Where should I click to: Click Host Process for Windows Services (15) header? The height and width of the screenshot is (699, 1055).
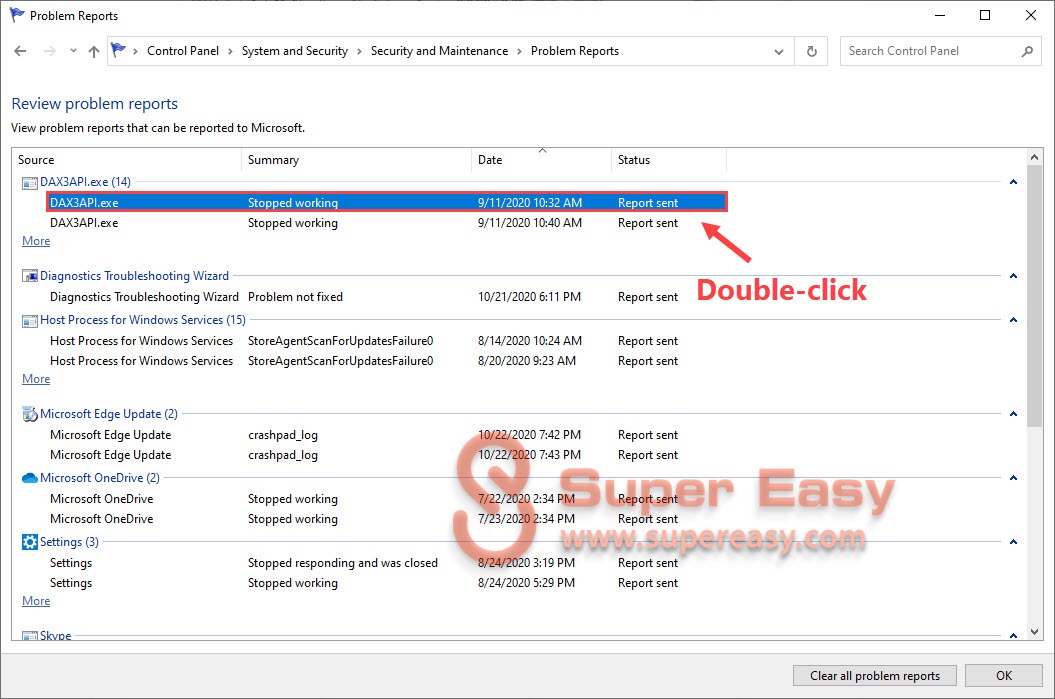(x=143, y=320)
